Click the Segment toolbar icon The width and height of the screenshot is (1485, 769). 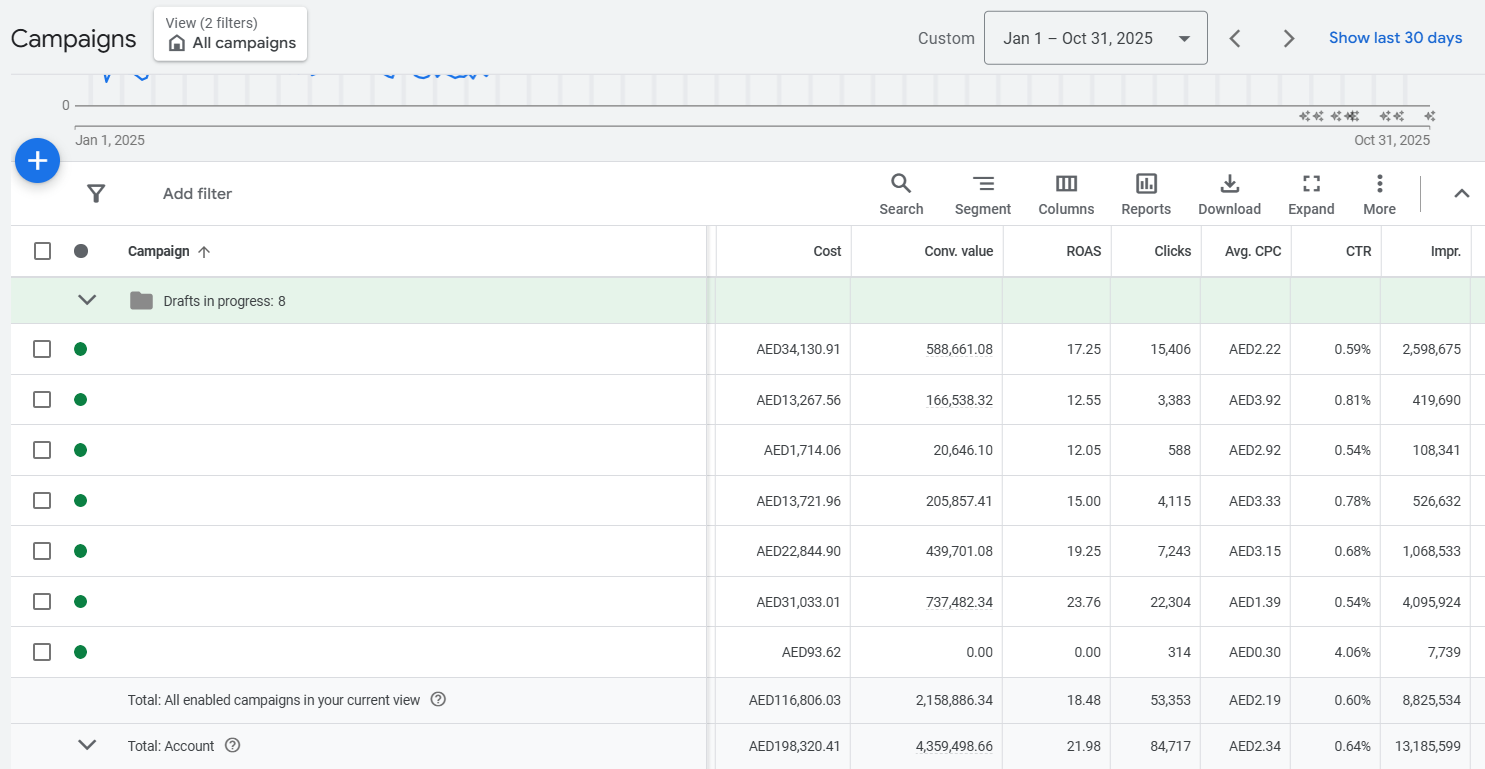pos(982,194)
